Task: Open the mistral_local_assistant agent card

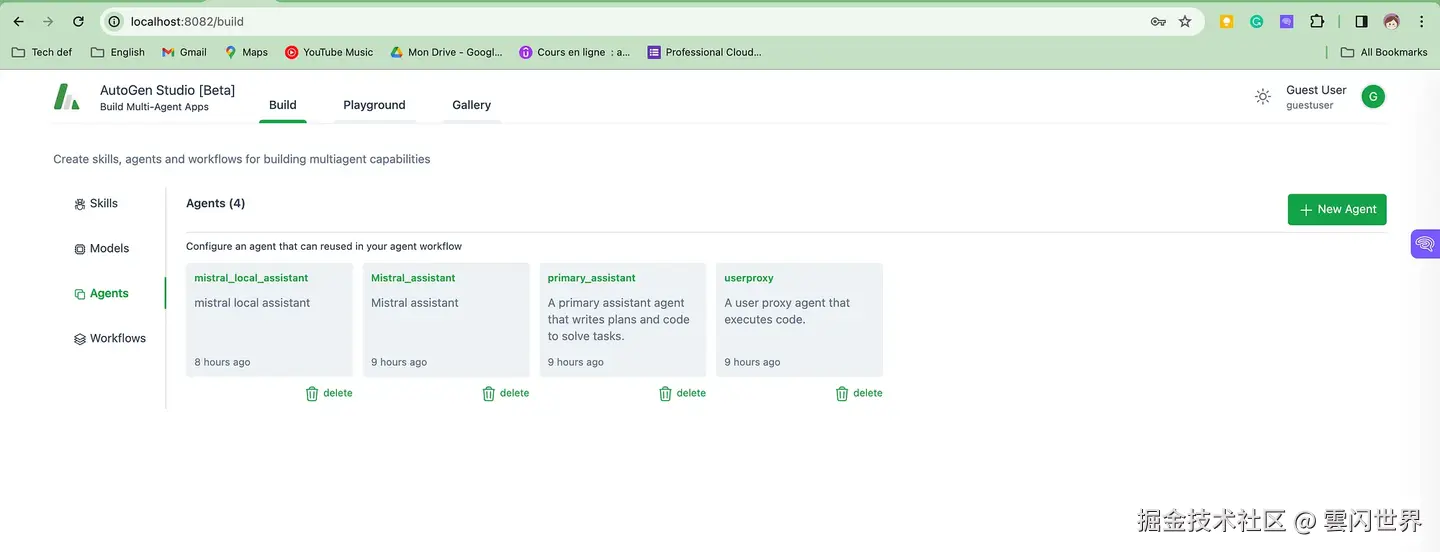Action: click(269, 320)
